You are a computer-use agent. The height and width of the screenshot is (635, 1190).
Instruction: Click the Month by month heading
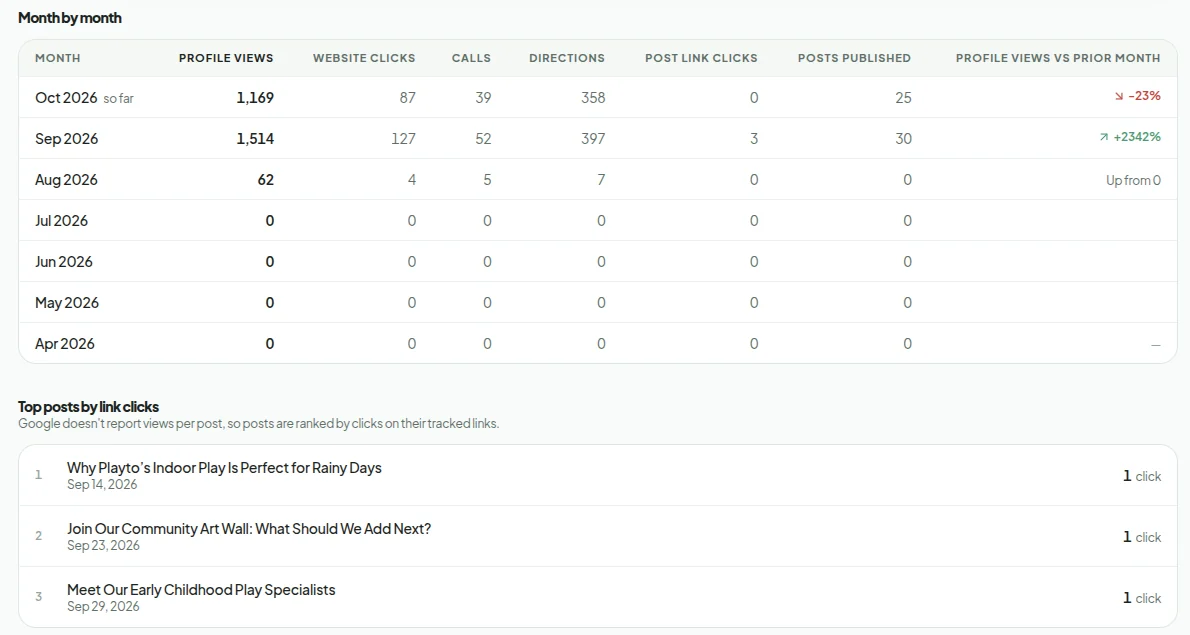tap(70, 17)
